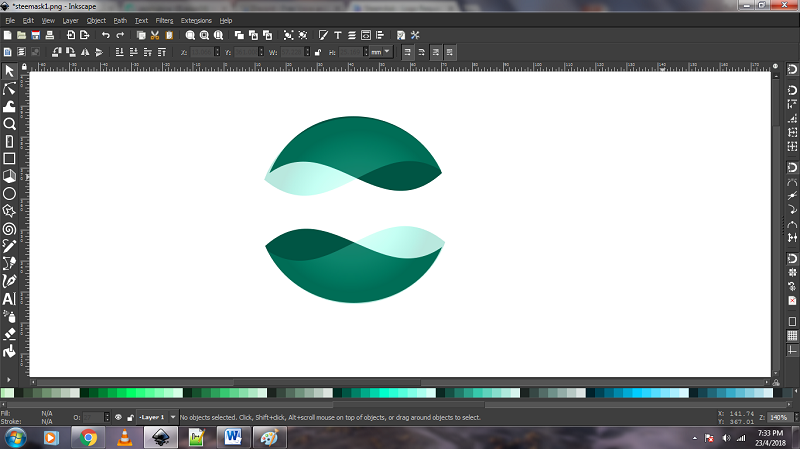
Task: Select the Text tool in toolbox
Action: (x=9, y=299)
